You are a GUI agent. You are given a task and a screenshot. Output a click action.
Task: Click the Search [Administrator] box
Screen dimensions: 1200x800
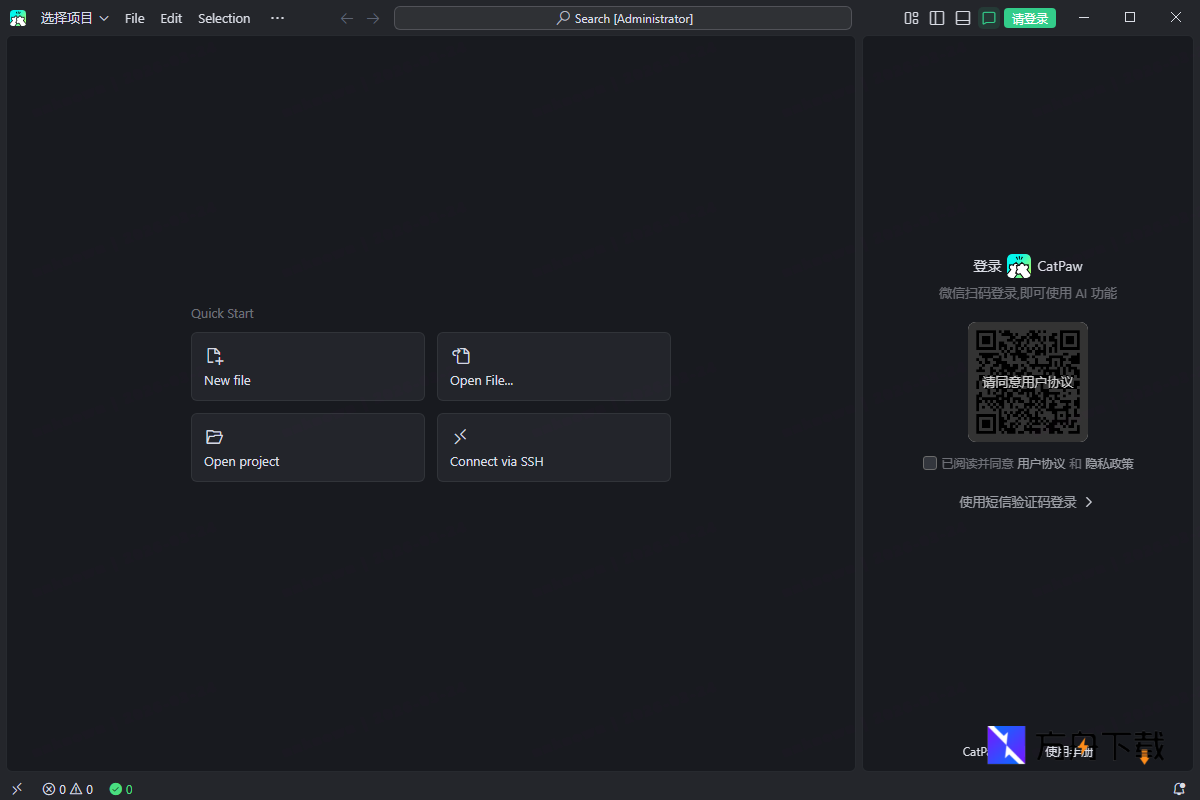pos(623,18)
